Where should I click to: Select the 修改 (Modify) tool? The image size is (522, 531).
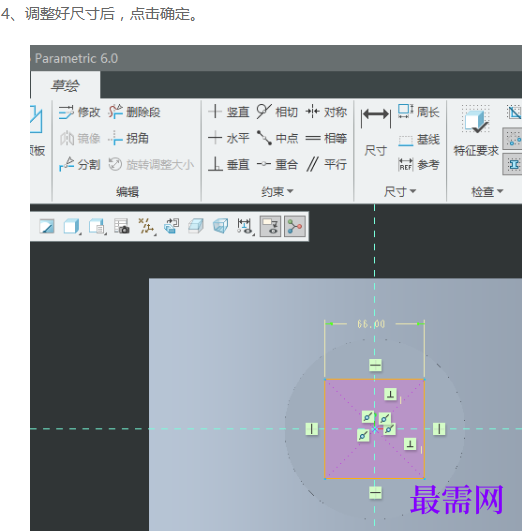pyautogui.click(x=80, y=112)
